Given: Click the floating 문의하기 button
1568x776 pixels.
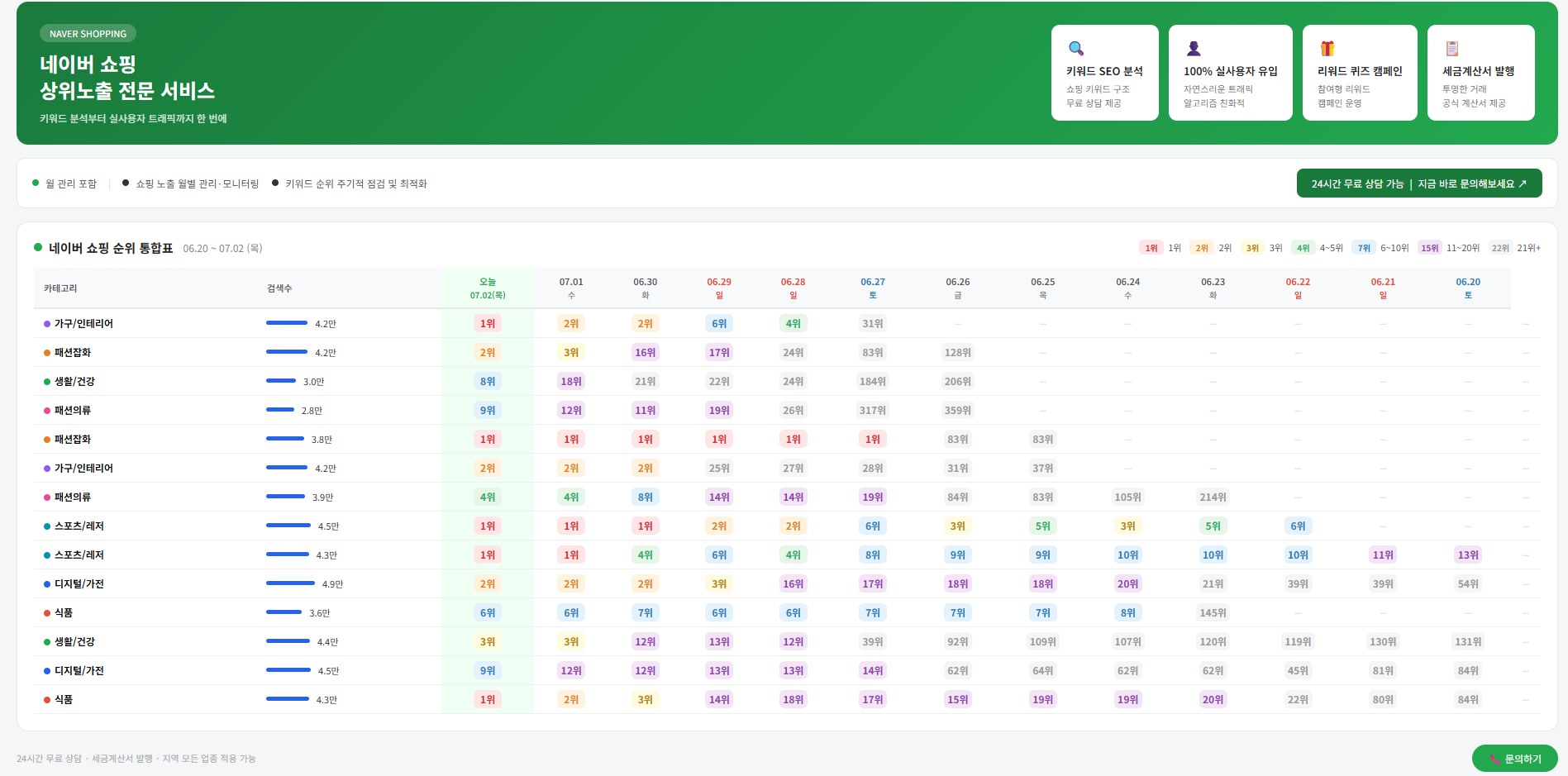Looking at the screenshot, I should pos(1514,759).
